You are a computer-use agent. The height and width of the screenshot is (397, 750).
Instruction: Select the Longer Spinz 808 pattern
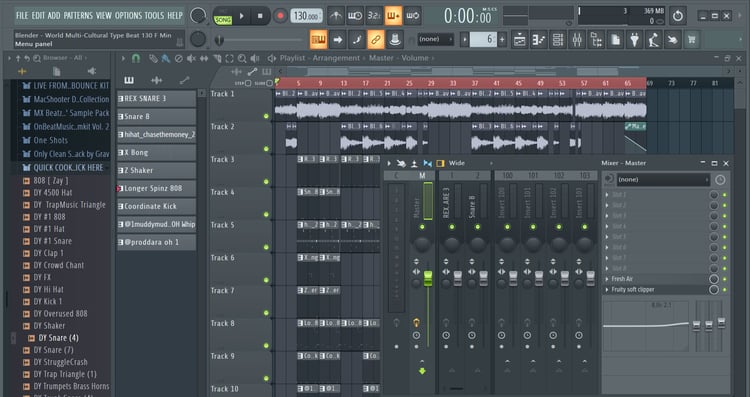click(x=156, y=188)
